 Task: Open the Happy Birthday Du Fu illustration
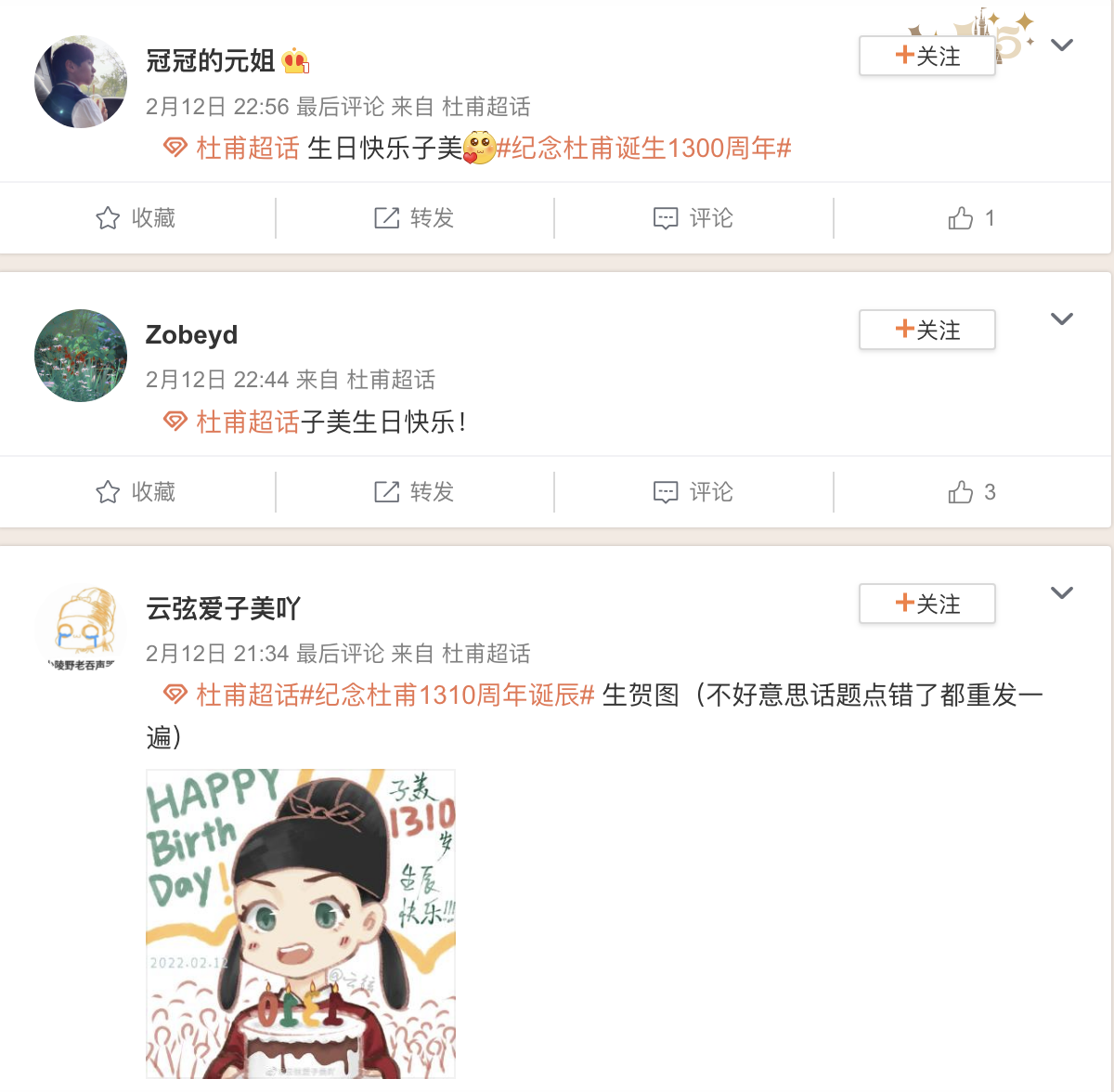[x=301, y=923]
